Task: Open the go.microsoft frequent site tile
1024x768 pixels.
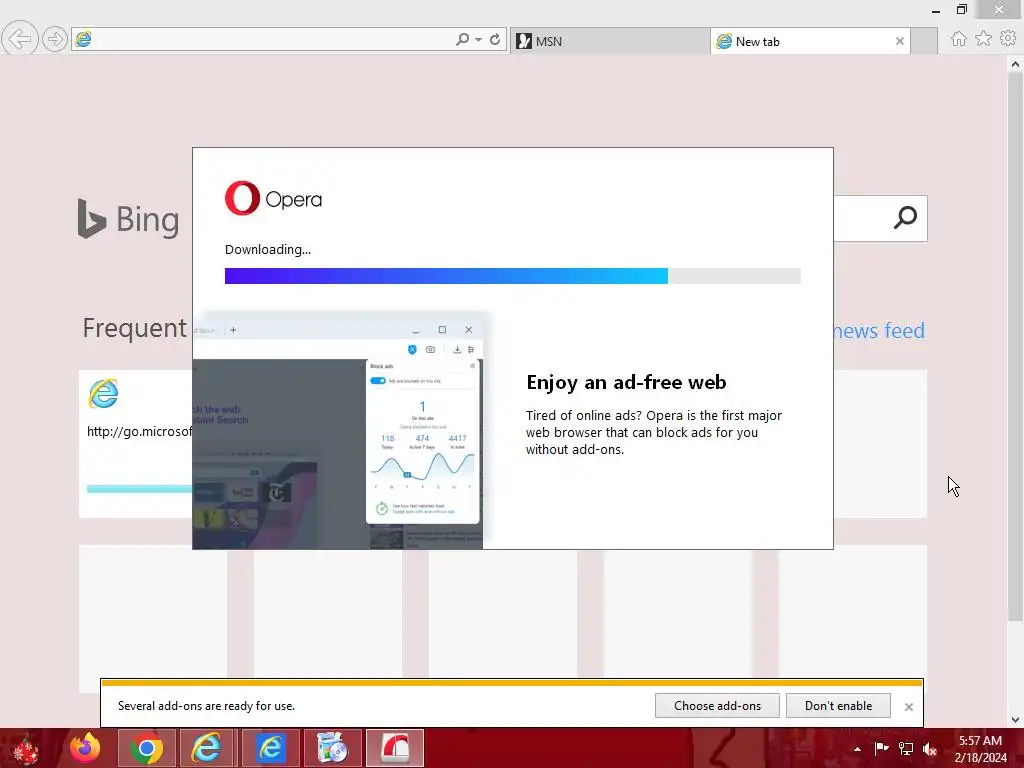Action: click(136, 444)
